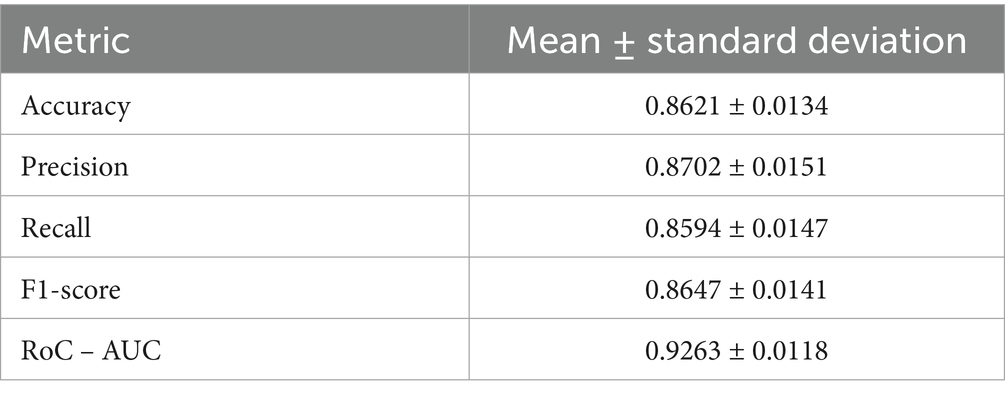Click the Mean ± standard deviation header
The image size is (1005, 398).
[x=736, y=40]
